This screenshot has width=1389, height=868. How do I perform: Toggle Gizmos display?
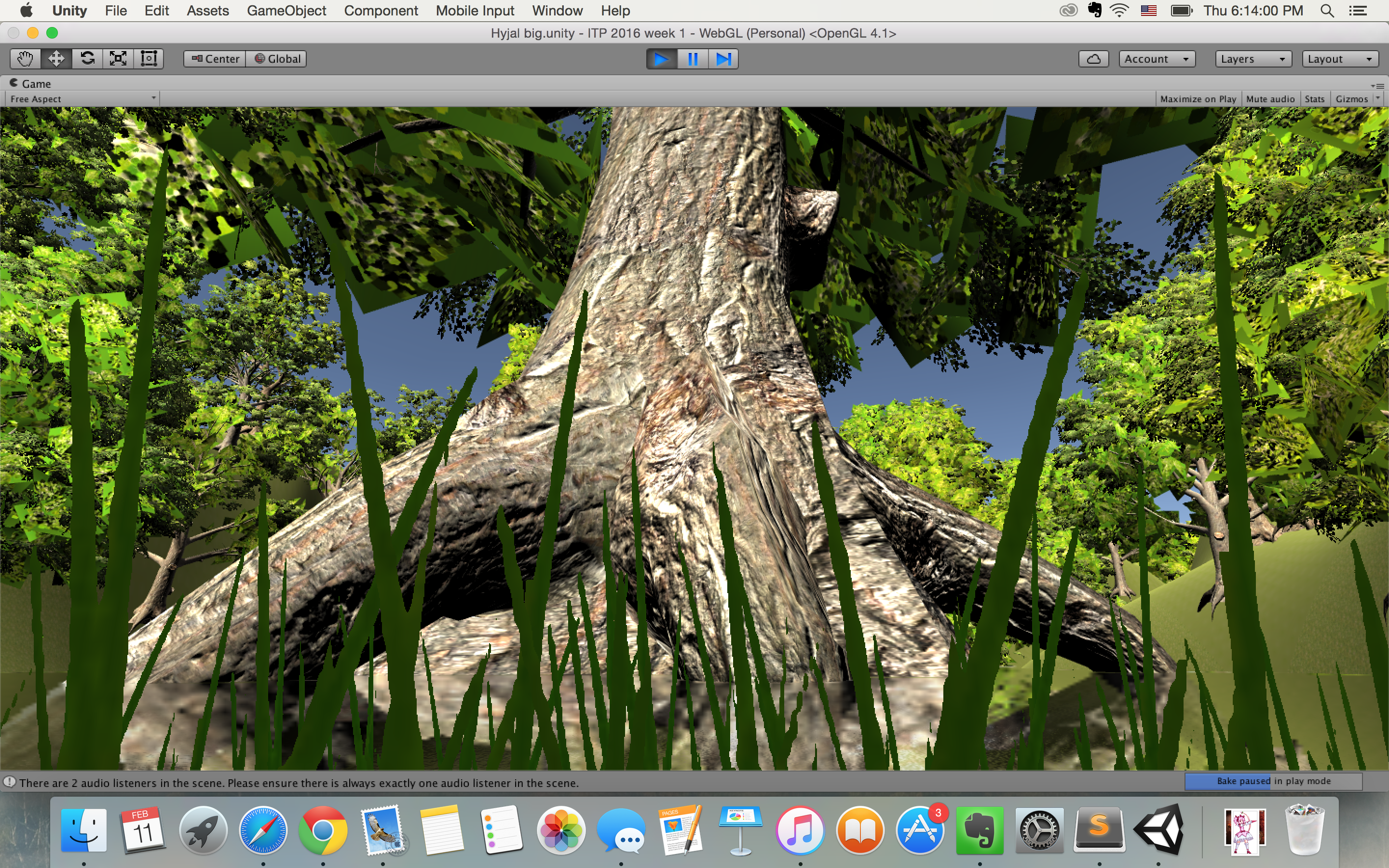[1351, 99]
